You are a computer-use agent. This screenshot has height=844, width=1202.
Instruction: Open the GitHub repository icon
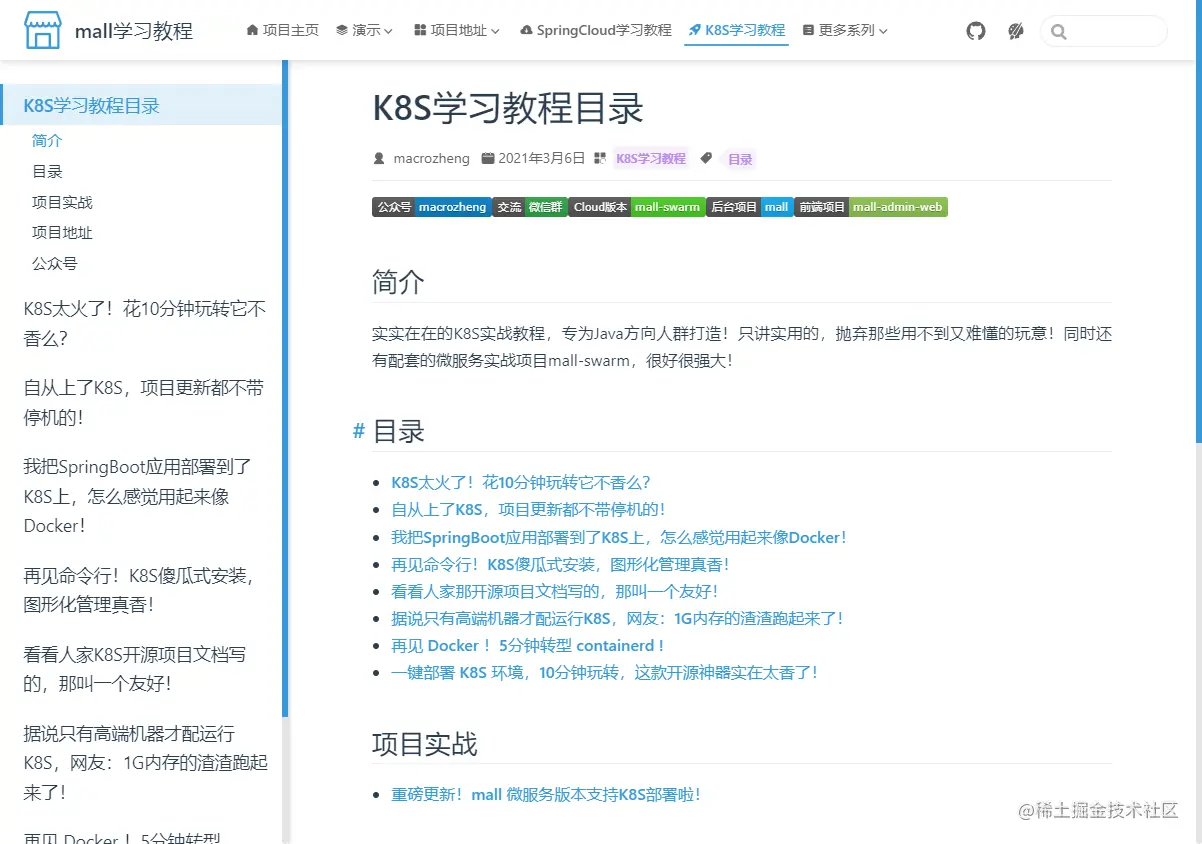[976, 31]
